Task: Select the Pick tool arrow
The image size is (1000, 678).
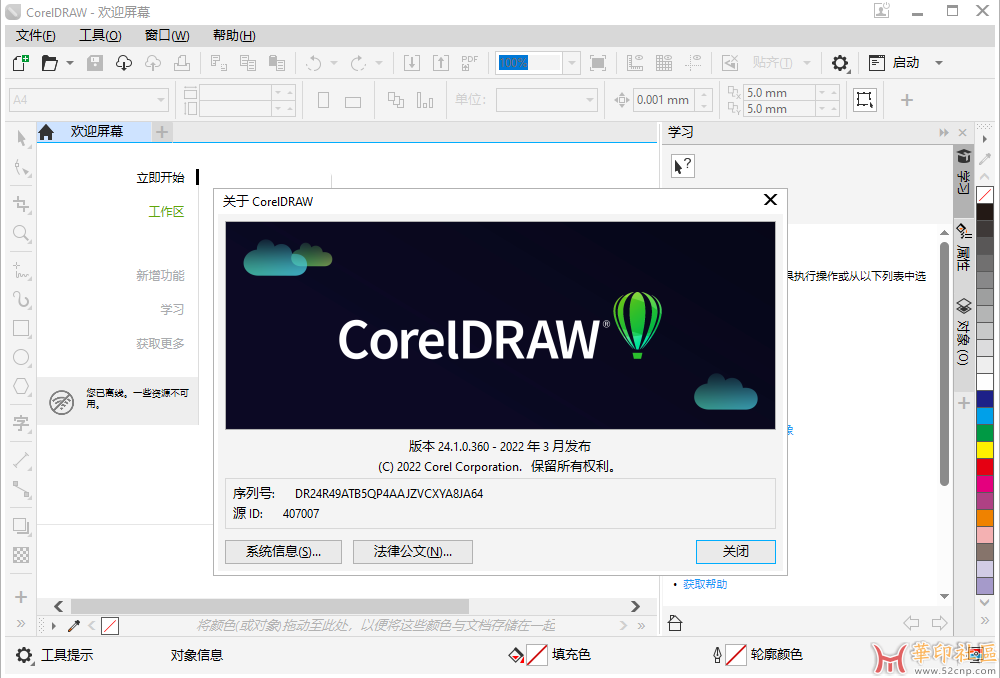Action: pyautogui.click(x=21, y=138)
